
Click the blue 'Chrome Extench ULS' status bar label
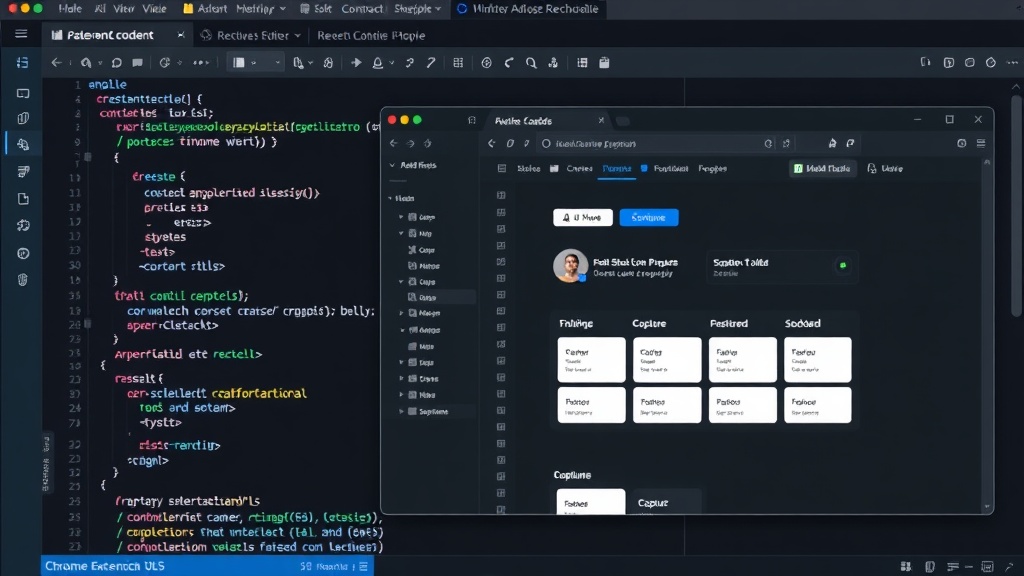tap(104, 566)
